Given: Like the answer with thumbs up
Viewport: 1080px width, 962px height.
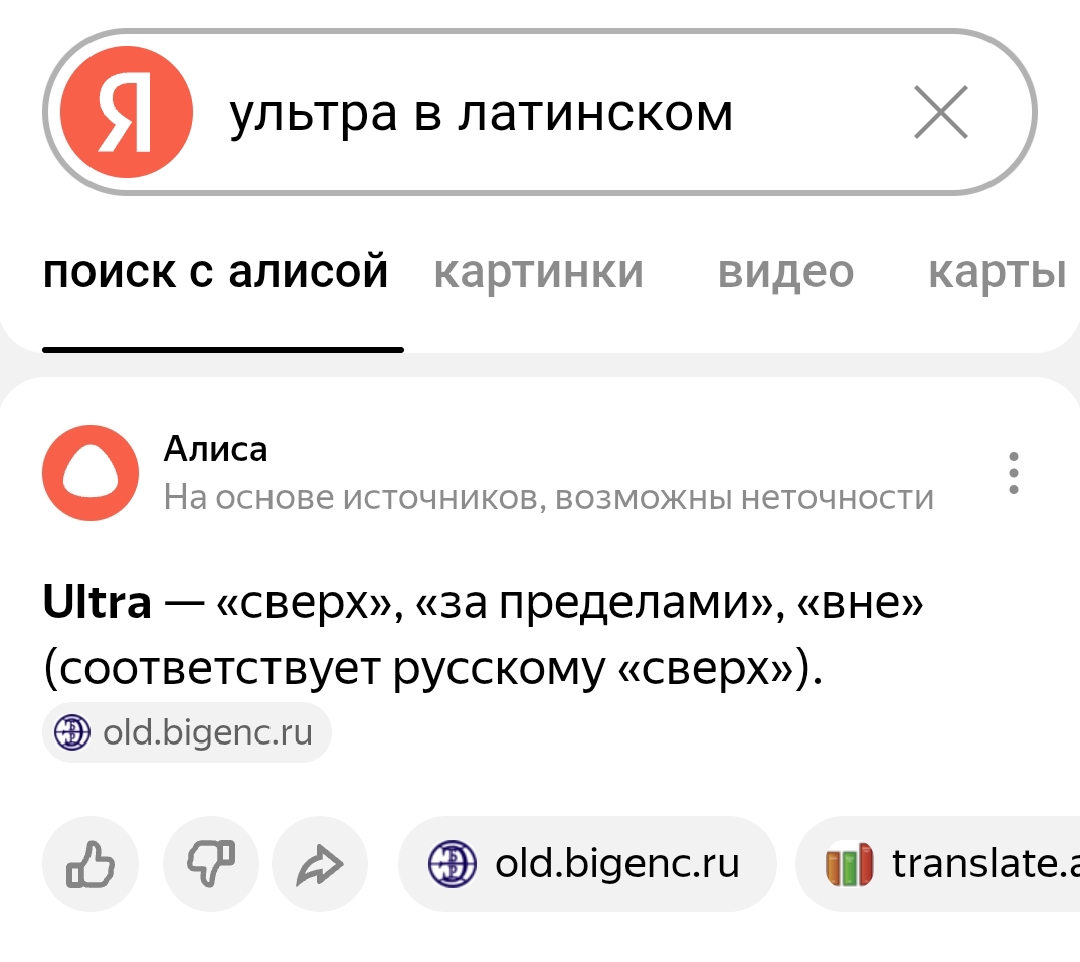Looking at the screenshot, I should [x=90, y=864].
